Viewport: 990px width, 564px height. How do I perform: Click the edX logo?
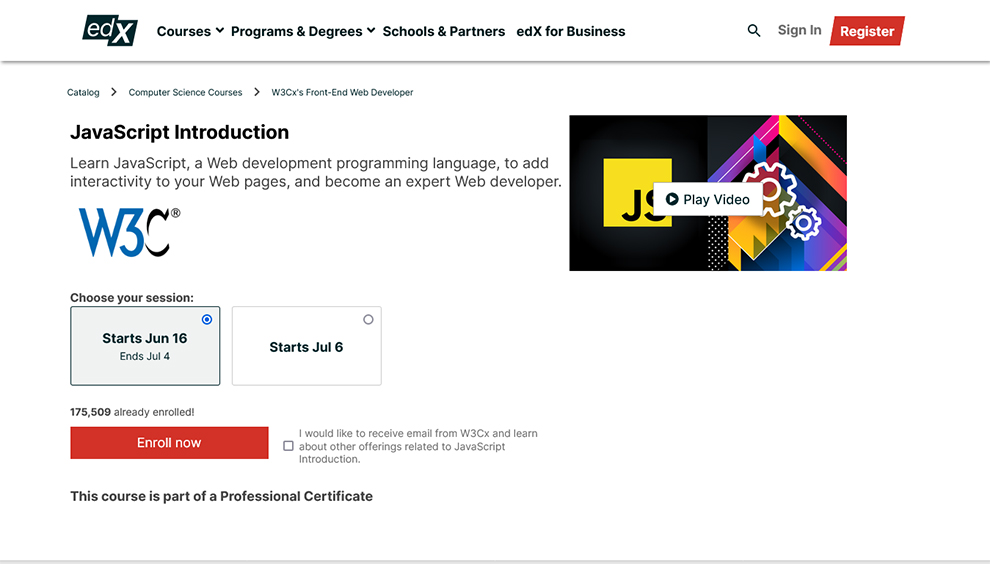coord(110,30)
